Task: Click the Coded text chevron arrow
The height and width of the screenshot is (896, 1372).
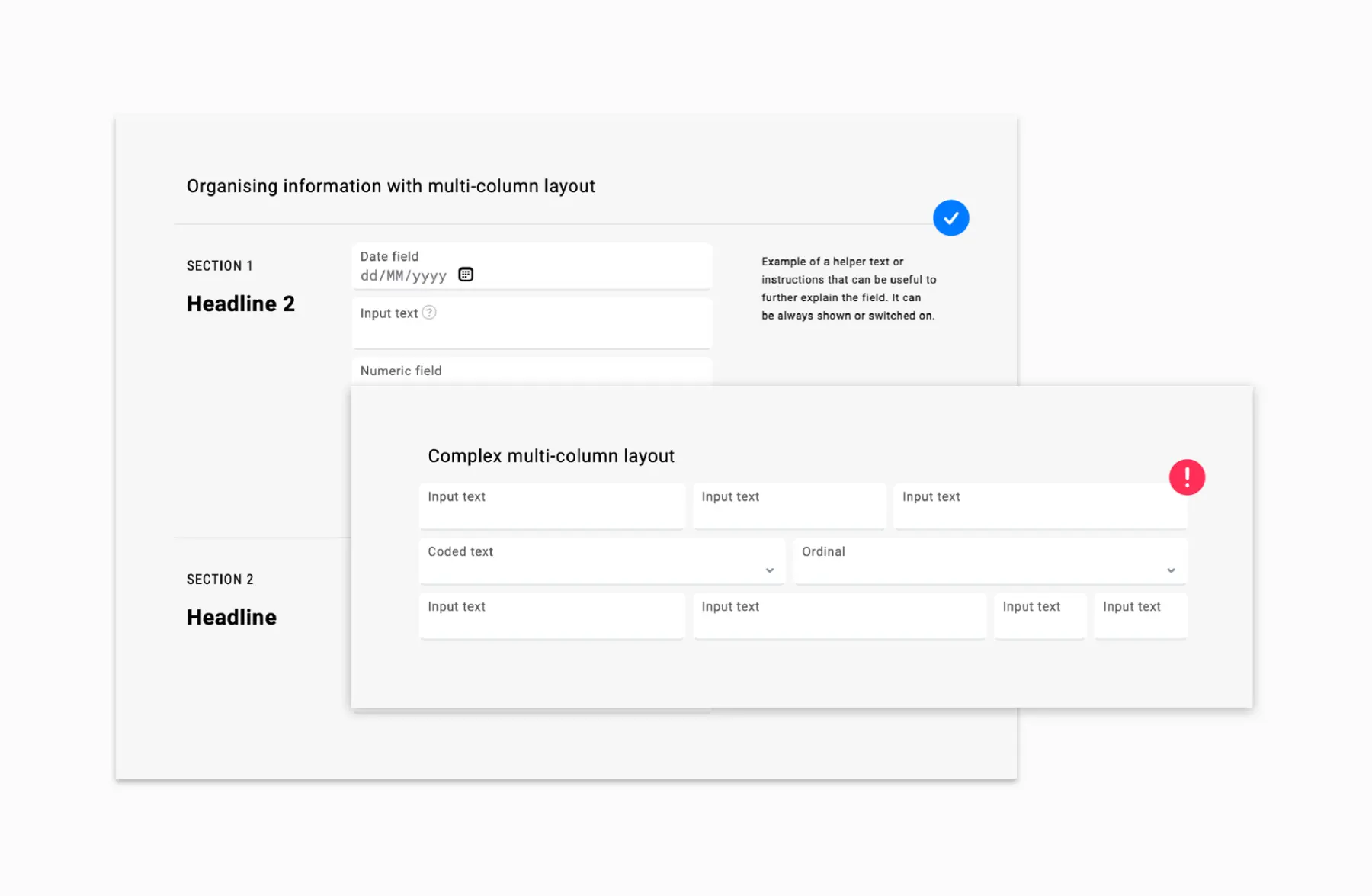Action: [x=768, y=570]
